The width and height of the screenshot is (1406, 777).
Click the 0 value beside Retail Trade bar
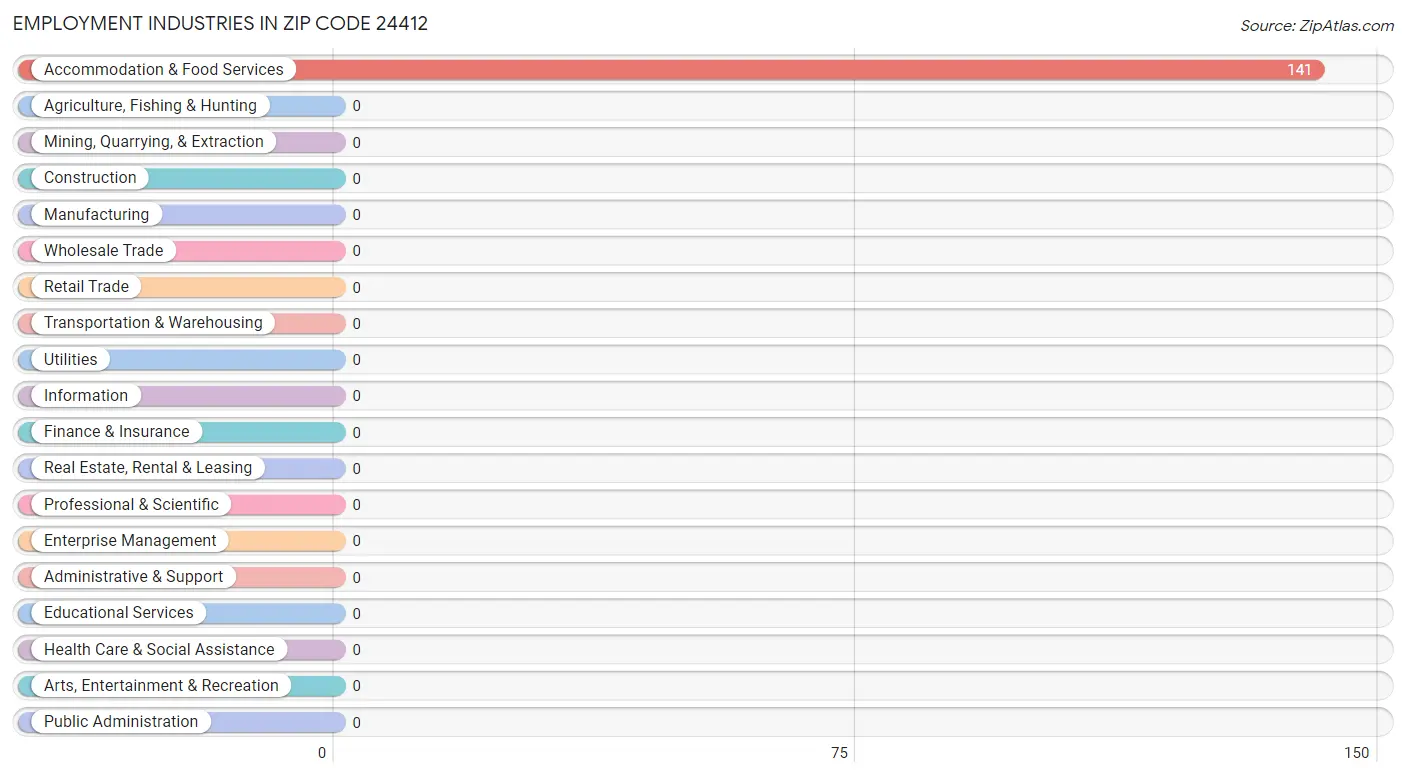click(x=356, y=288)
